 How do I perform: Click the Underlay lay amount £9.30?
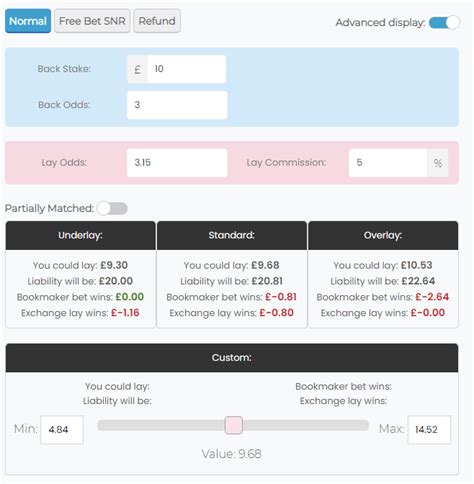pyautogui.click(x=114, y=265)
